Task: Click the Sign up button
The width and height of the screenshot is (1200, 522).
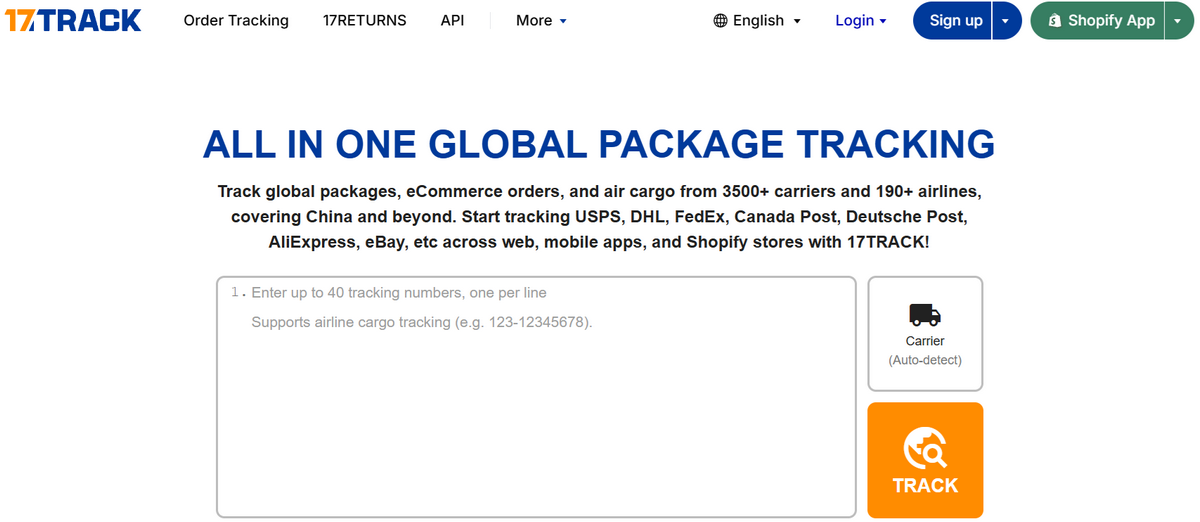Action: click(x=953, y=21)
